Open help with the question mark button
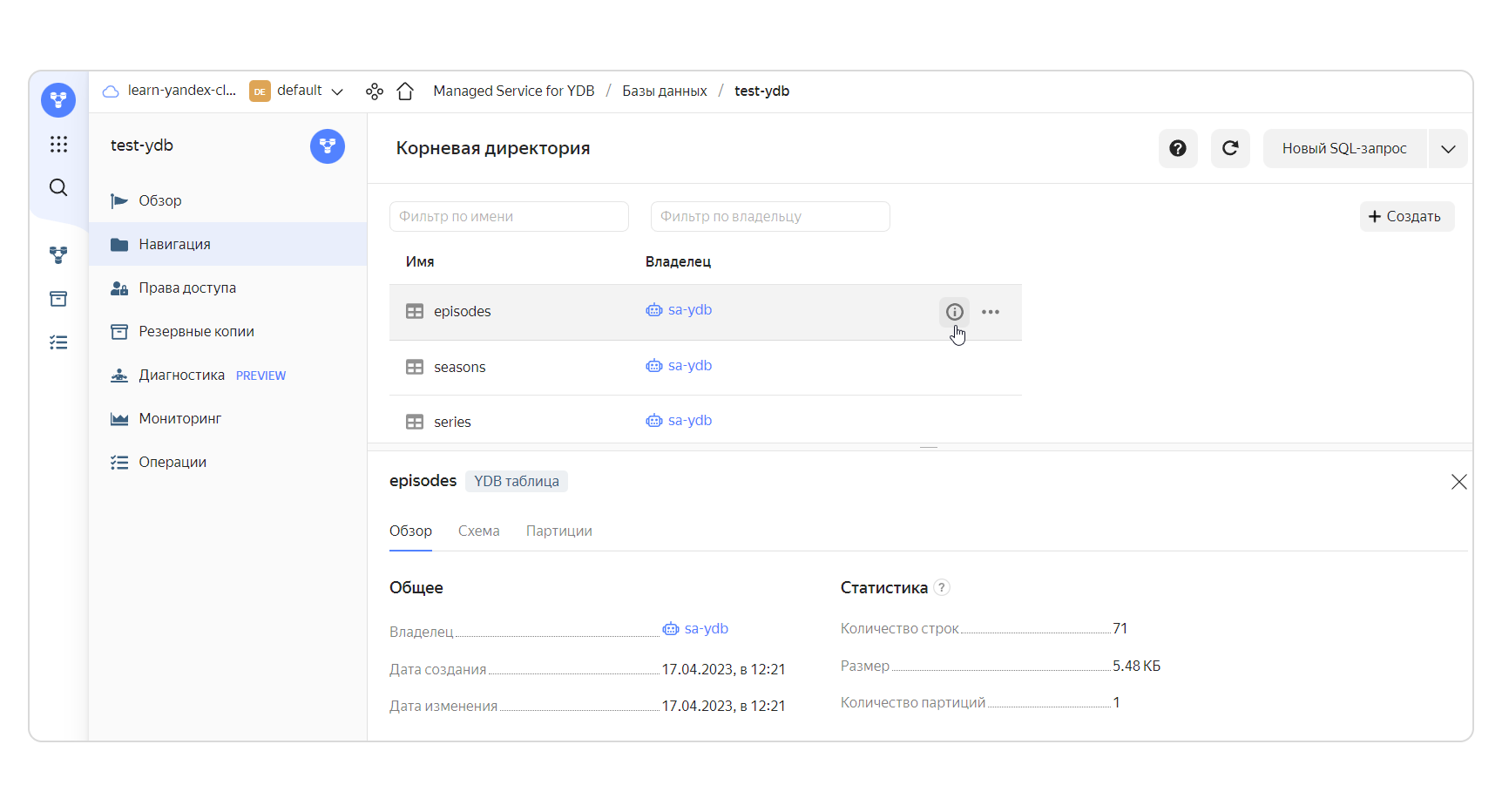Screen dimensions: 1502x812 click(1178, 148)
